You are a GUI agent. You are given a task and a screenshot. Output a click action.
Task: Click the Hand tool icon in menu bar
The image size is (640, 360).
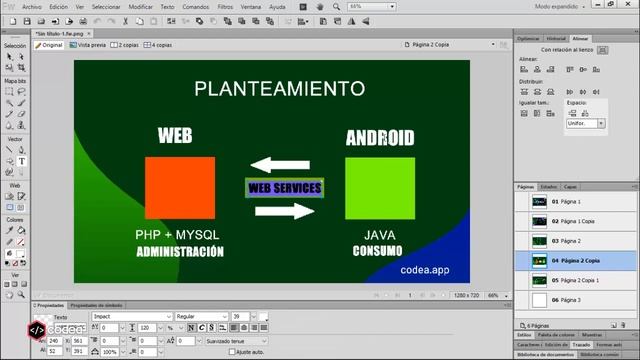[320, 7]
